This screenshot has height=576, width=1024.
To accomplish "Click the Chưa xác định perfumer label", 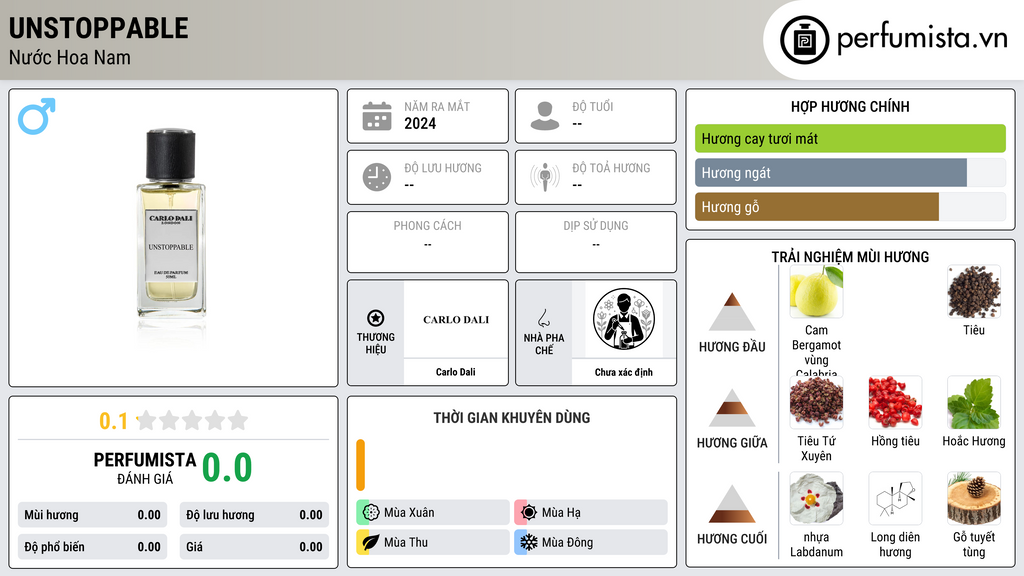I will (624, 372).
